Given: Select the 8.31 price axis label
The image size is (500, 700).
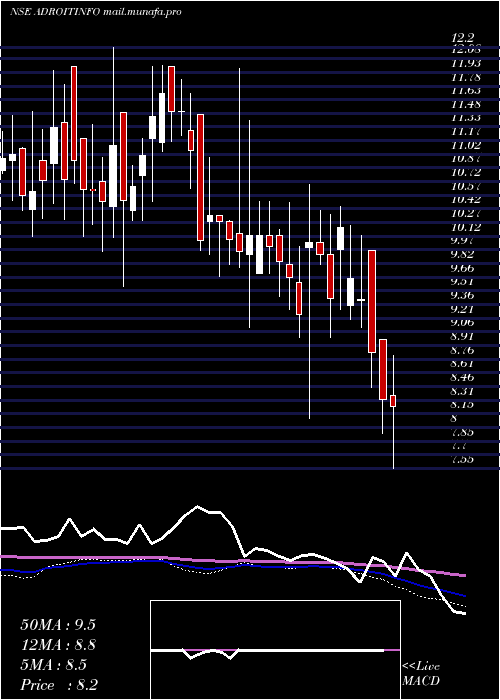Looking at the screenshot, I should point(463,391).
